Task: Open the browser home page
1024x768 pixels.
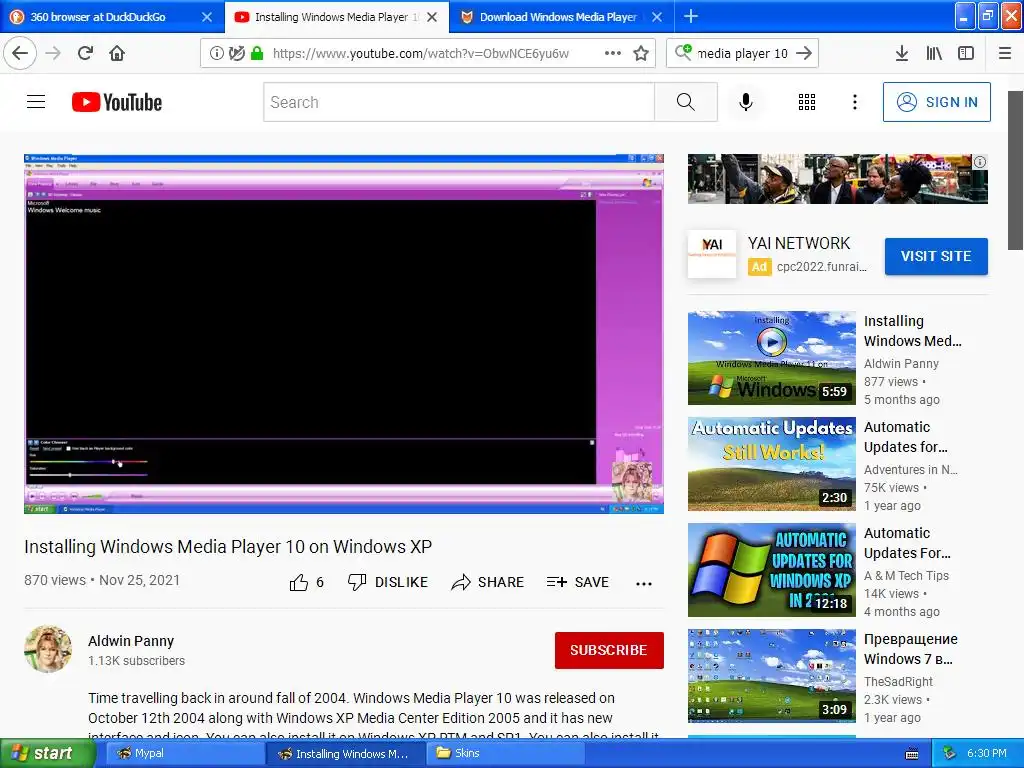Action: 117,53
